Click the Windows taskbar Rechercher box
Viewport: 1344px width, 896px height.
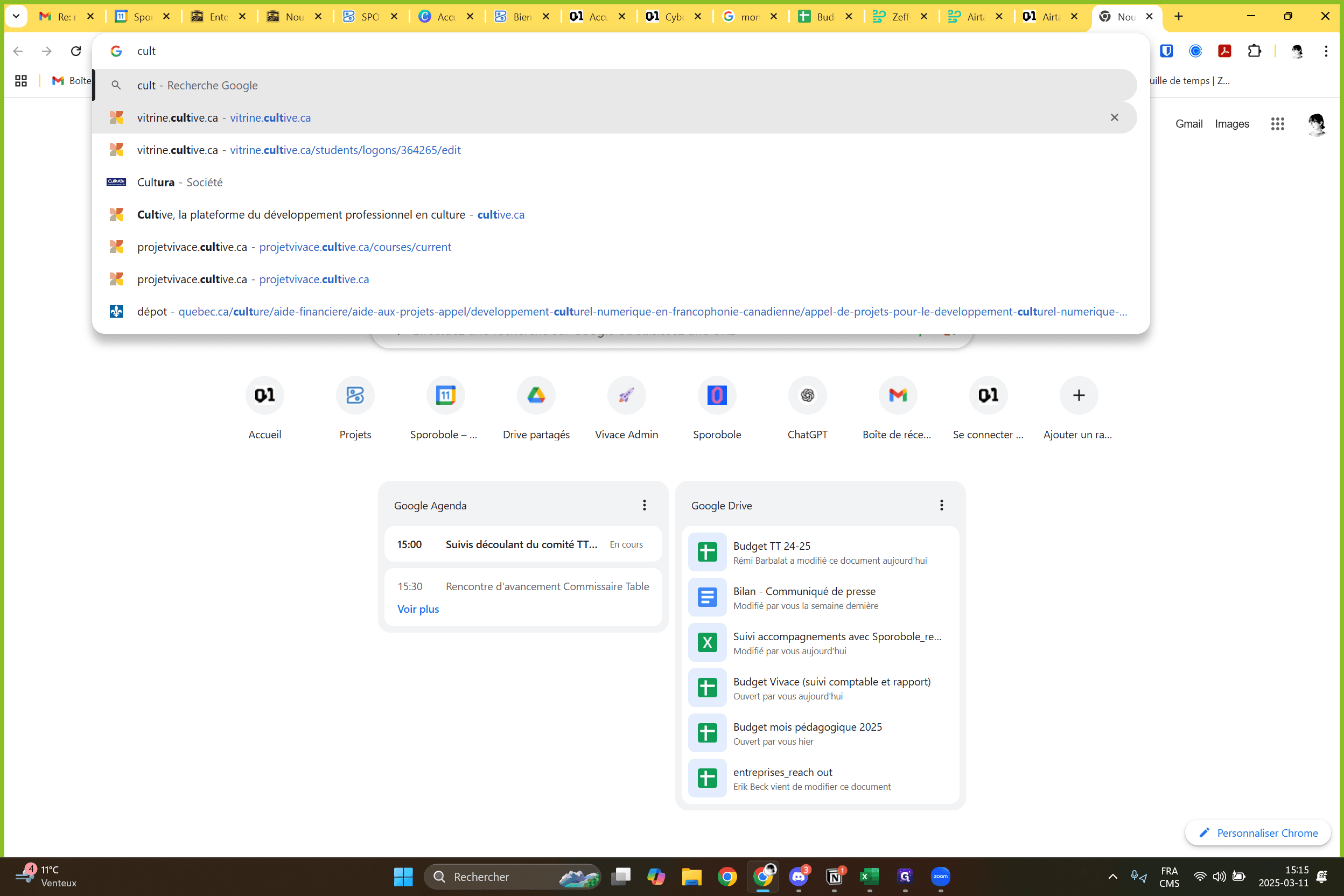(513, 876)
